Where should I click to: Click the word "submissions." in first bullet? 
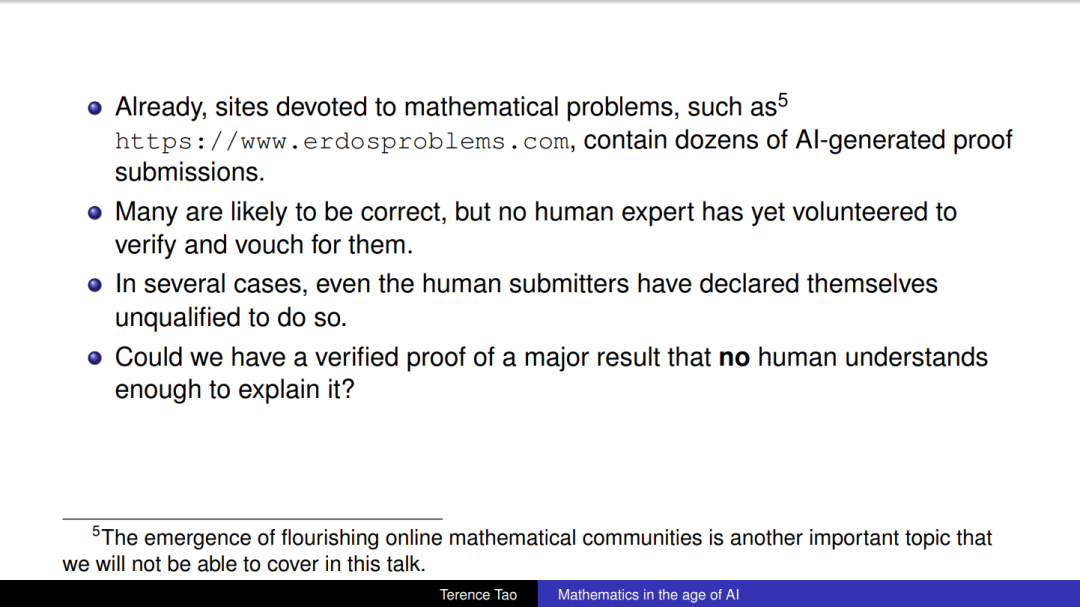click(189, 172)
